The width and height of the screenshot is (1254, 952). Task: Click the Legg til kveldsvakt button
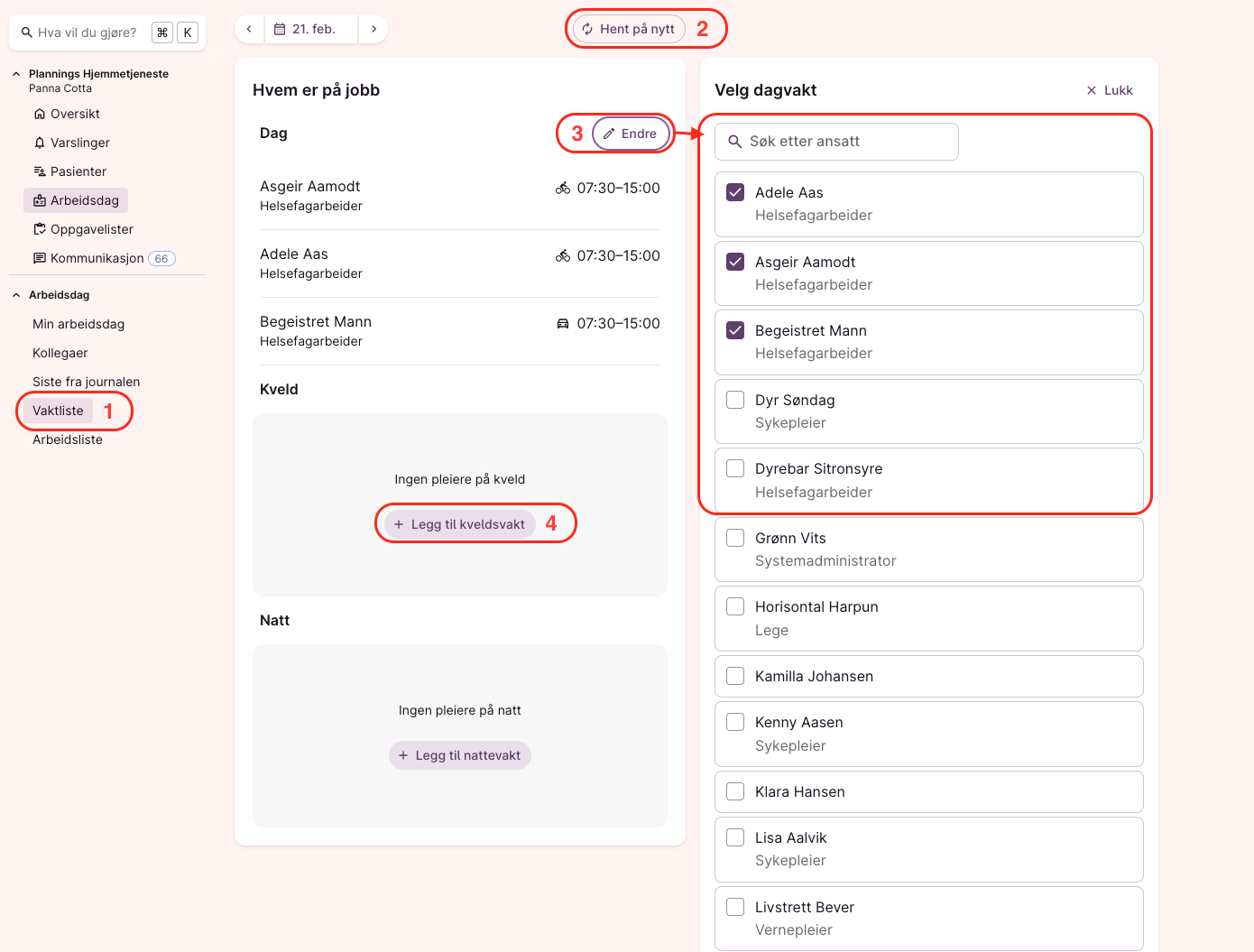coord(459,524)
